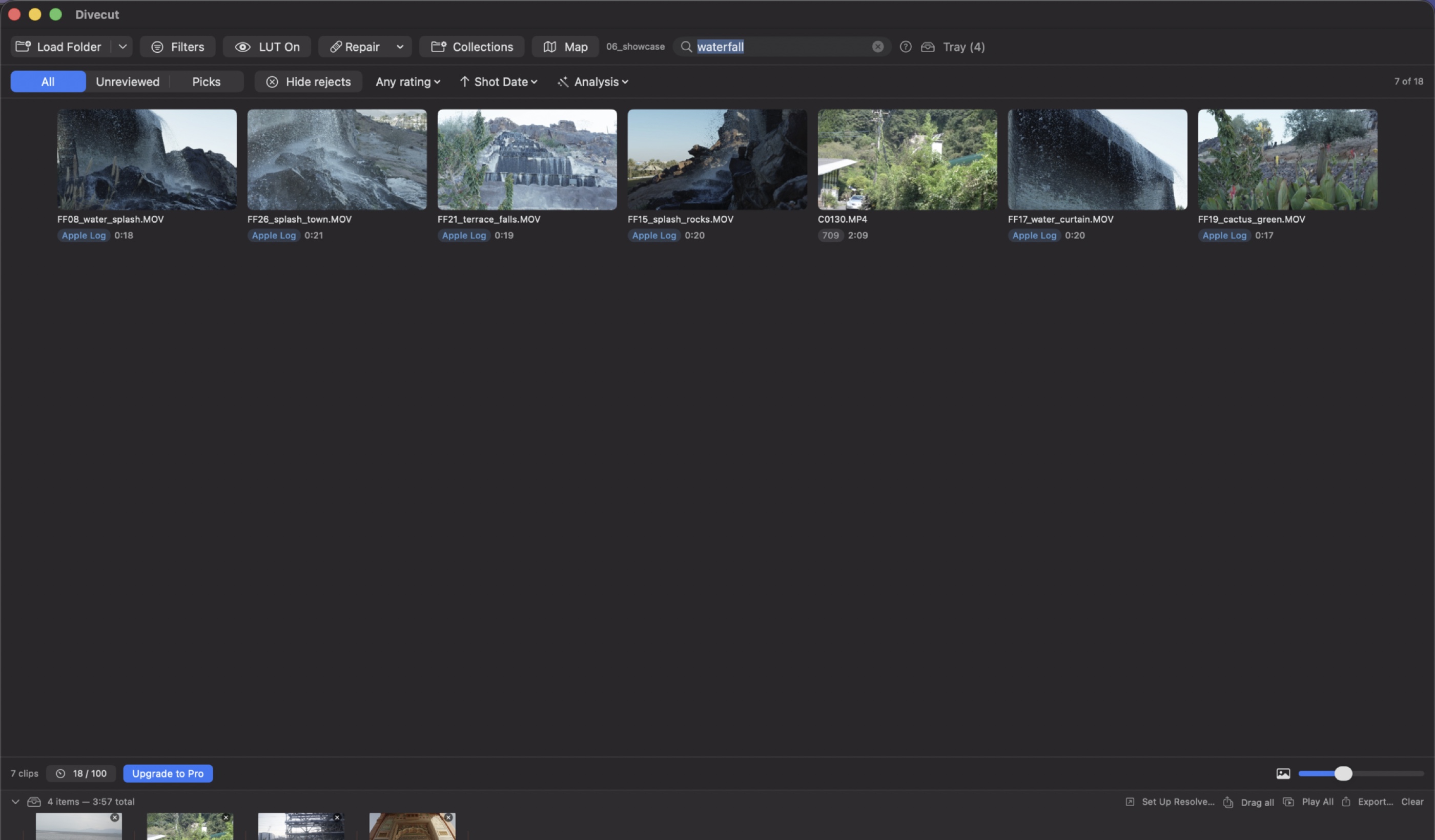Open the Shot Date sort dropdown
The width and height of the screenshot is (1435, 840).
(498, 81)
